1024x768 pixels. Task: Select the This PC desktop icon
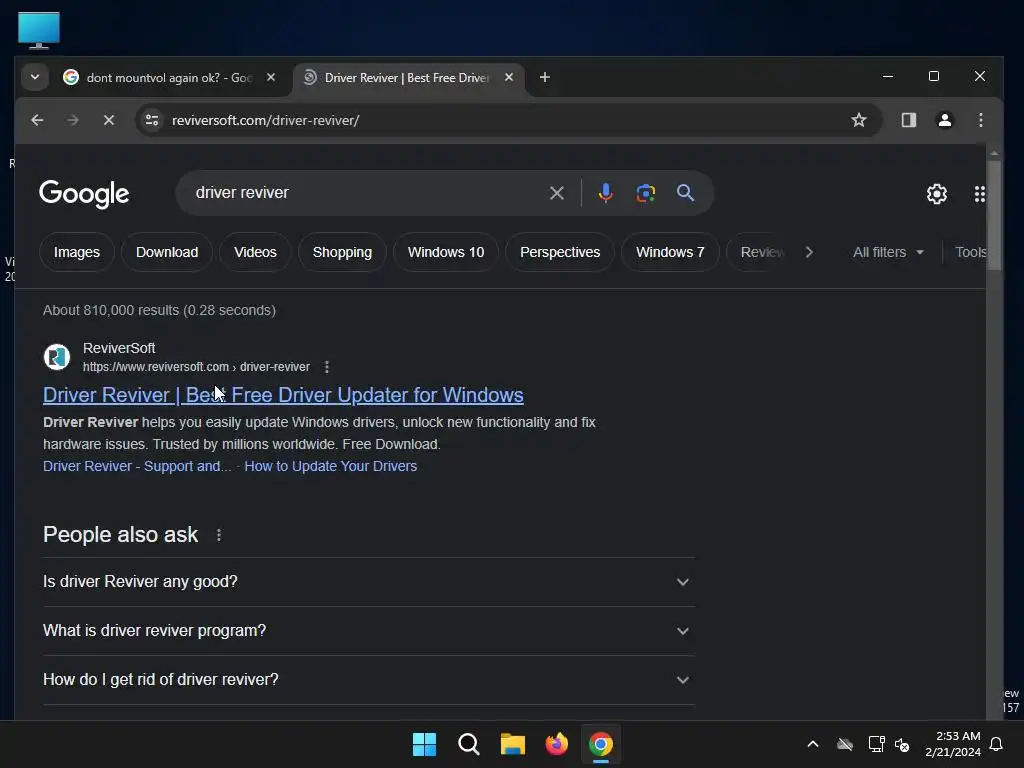pos(39,30)
